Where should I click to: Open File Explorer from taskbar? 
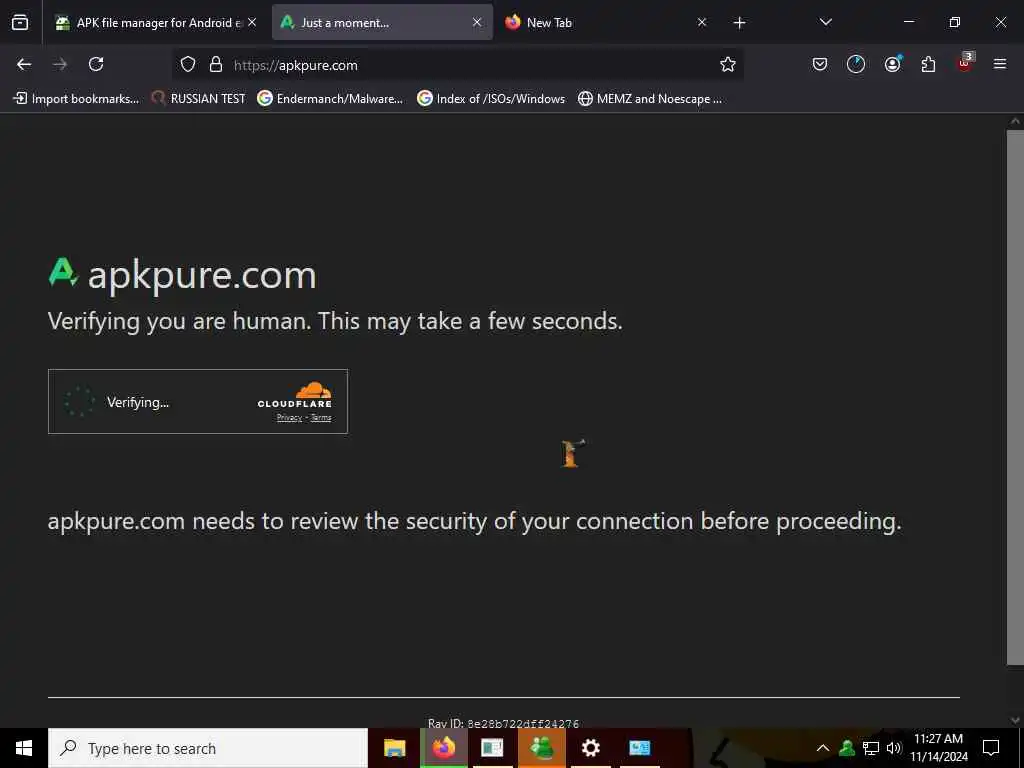point(394,748)
